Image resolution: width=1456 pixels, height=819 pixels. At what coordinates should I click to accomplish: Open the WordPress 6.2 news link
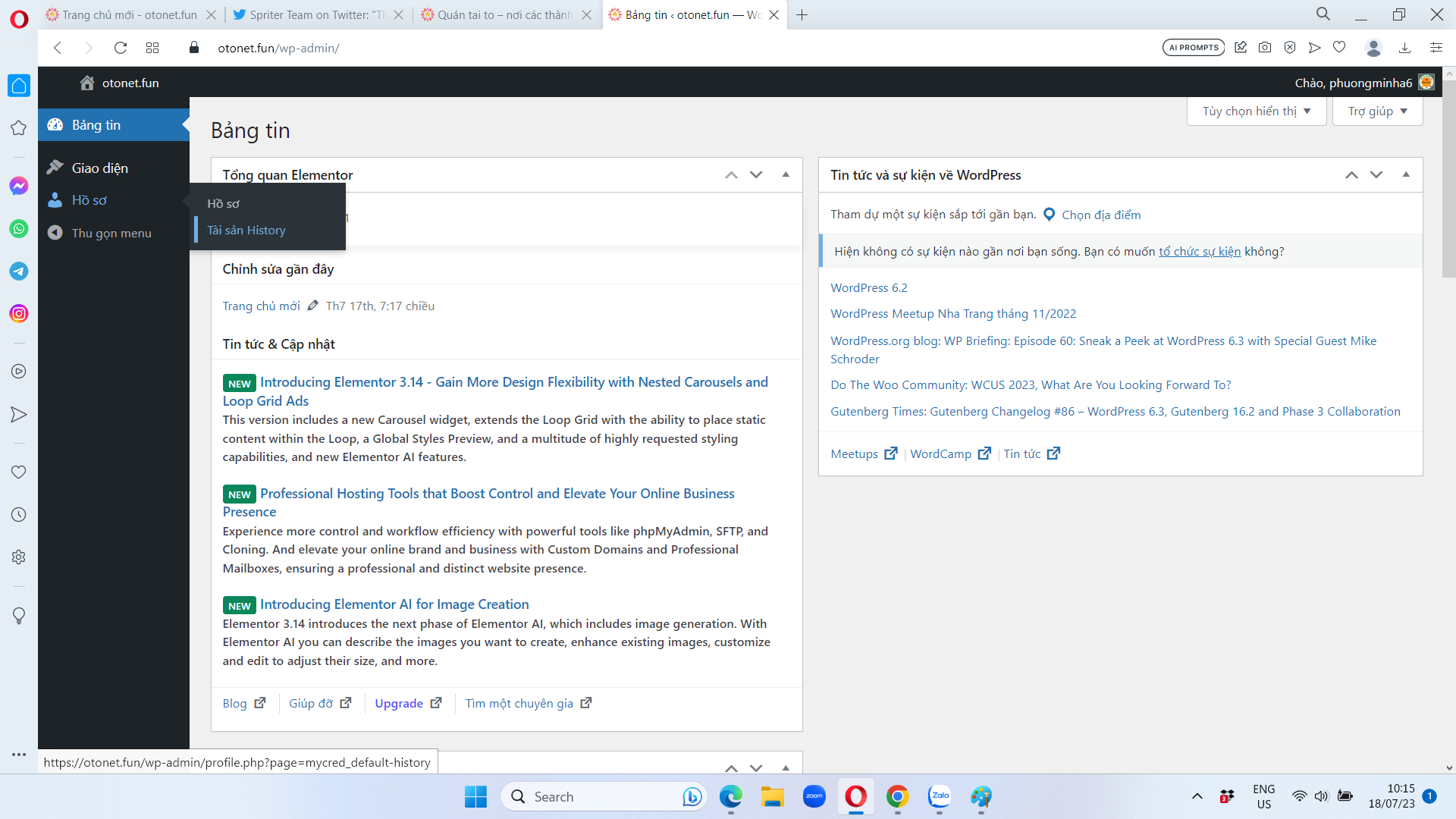click(868, 287)
